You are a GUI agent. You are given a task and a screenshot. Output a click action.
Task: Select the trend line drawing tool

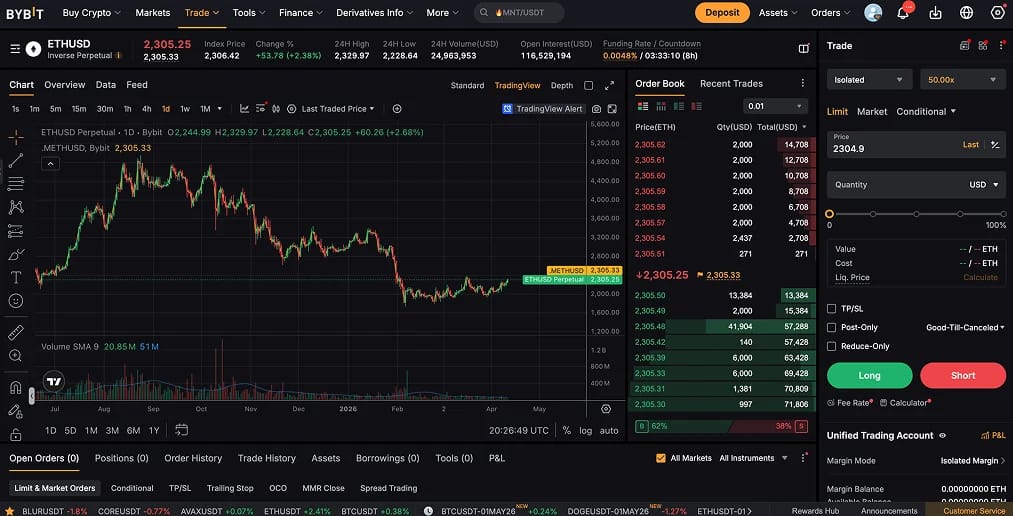(16, 160)
